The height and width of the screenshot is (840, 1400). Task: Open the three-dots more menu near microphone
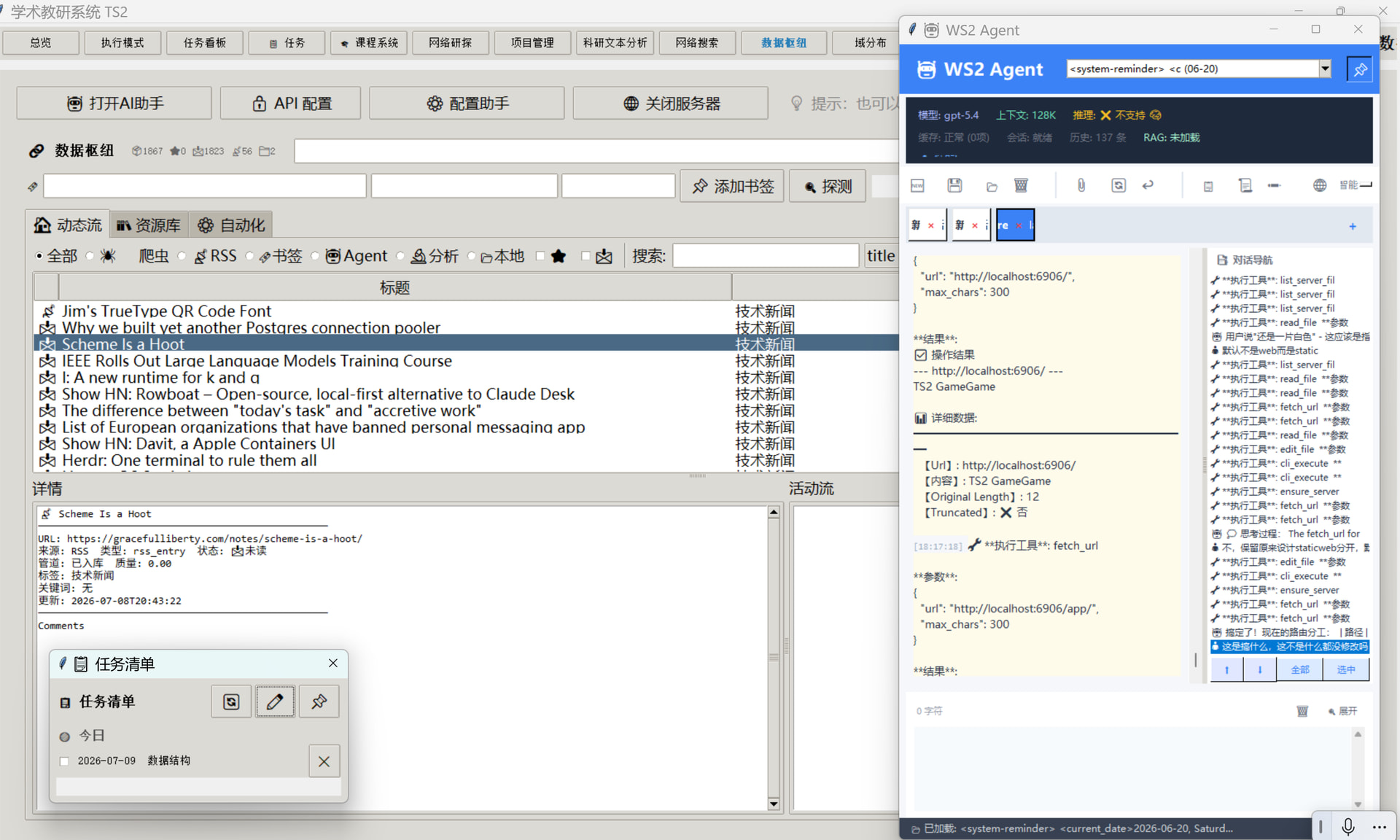[x=1379, y=827]
